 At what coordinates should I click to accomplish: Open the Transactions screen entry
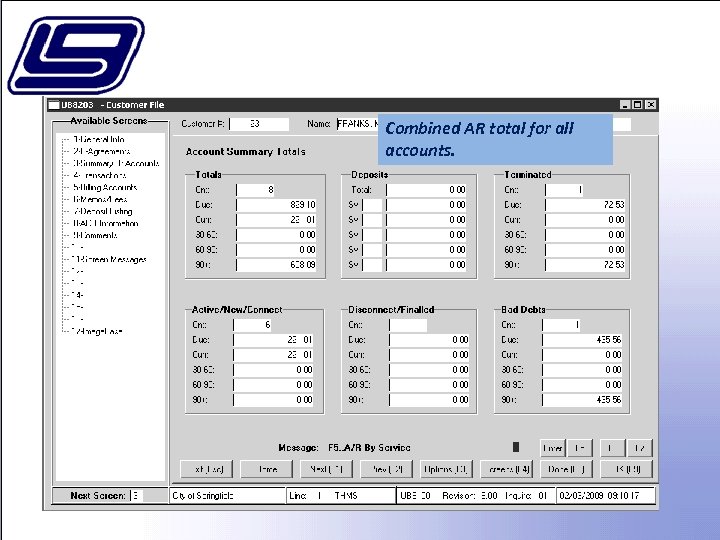99,175
